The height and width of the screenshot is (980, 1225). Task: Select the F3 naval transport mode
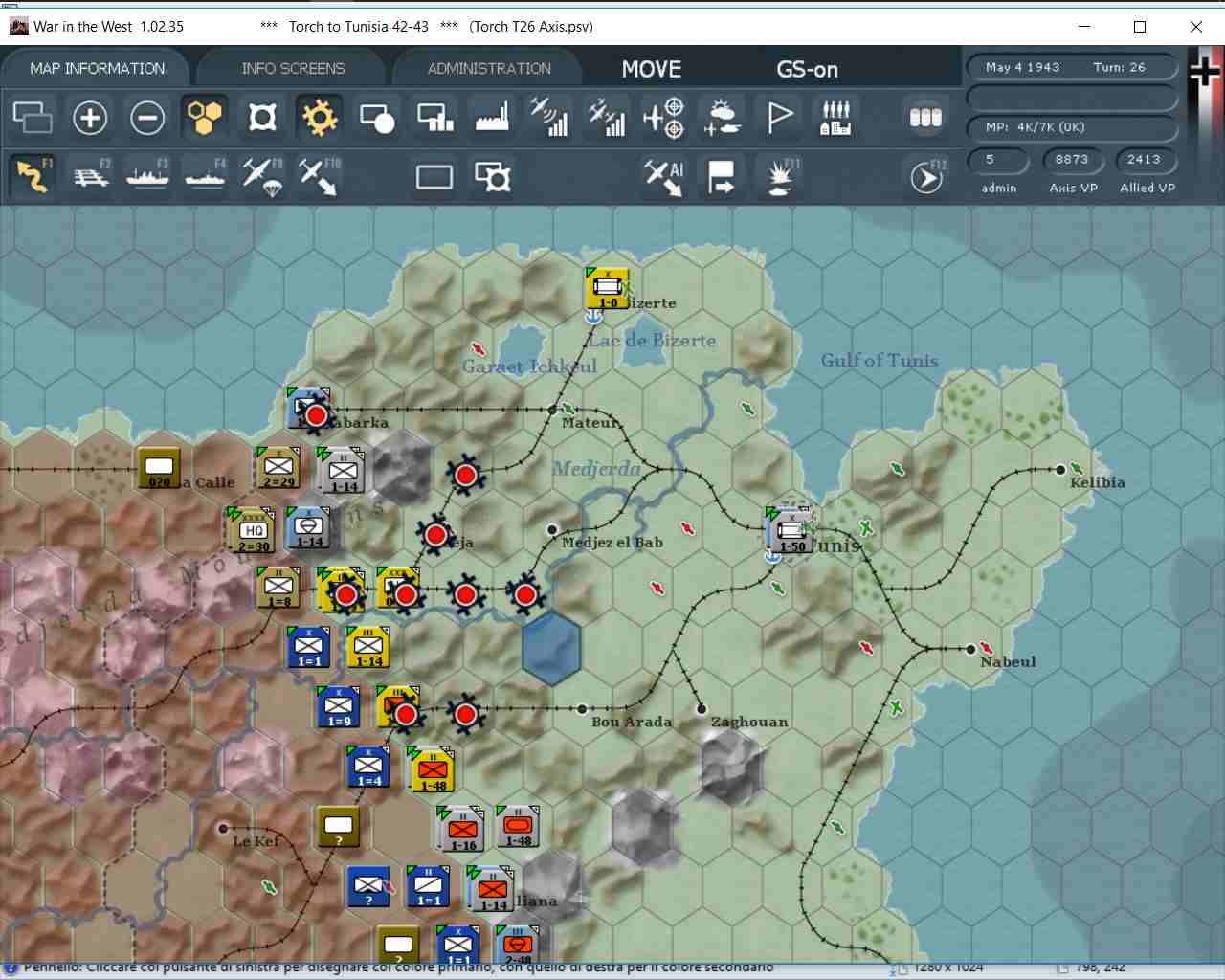[x=148, y=175]
